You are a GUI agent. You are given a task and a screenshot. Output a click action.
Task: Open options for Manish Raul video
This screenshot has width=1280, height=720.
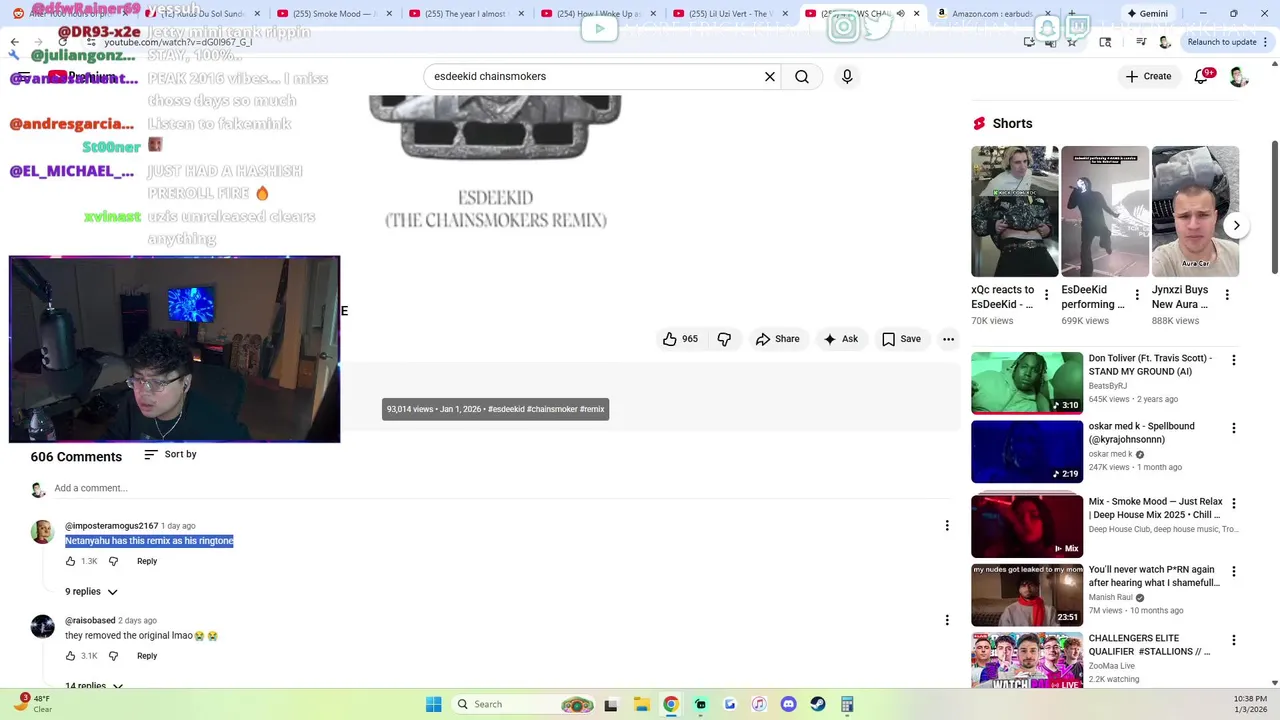(1233, 571)
